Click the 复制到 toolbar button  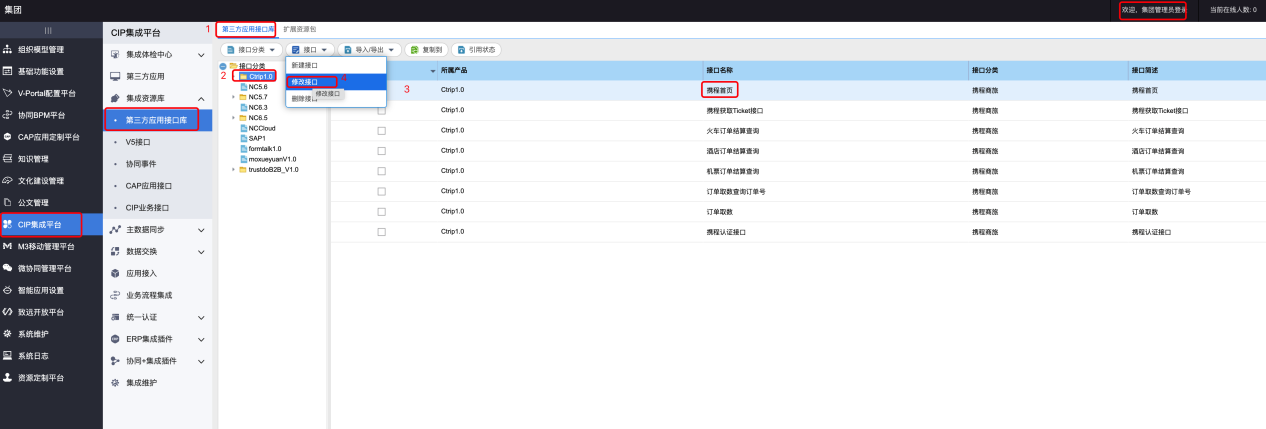[426, 49]
